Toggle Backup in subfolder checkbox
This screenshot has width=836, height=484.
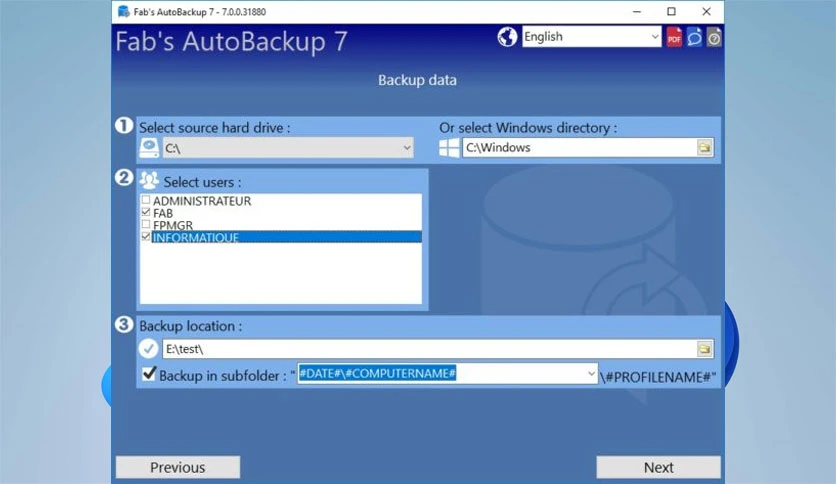coord(149,374)
